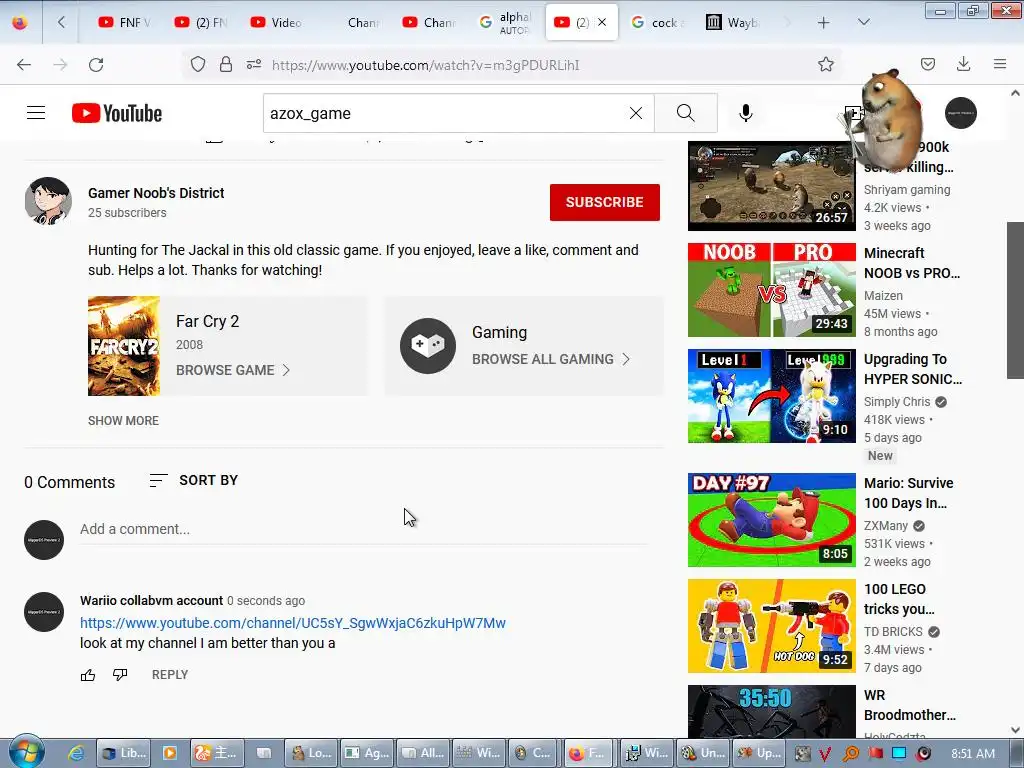
Task: Open Windows Start menu
Action: [26, 752]
